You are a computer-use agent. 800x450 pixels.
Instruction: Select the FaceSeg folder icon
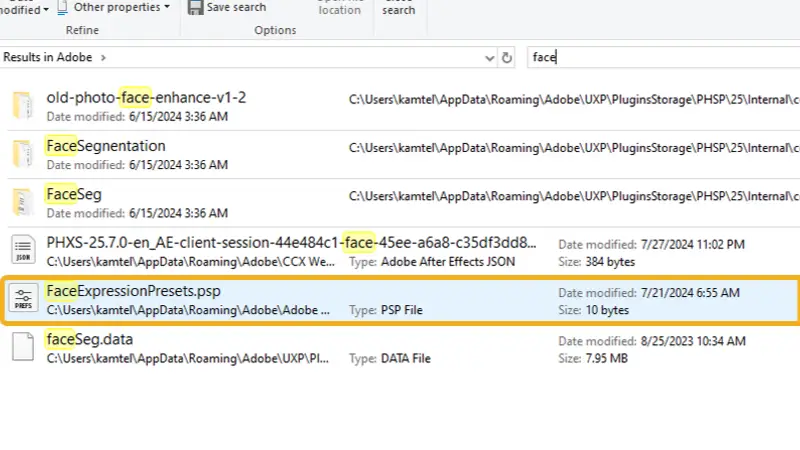[22, 202]
